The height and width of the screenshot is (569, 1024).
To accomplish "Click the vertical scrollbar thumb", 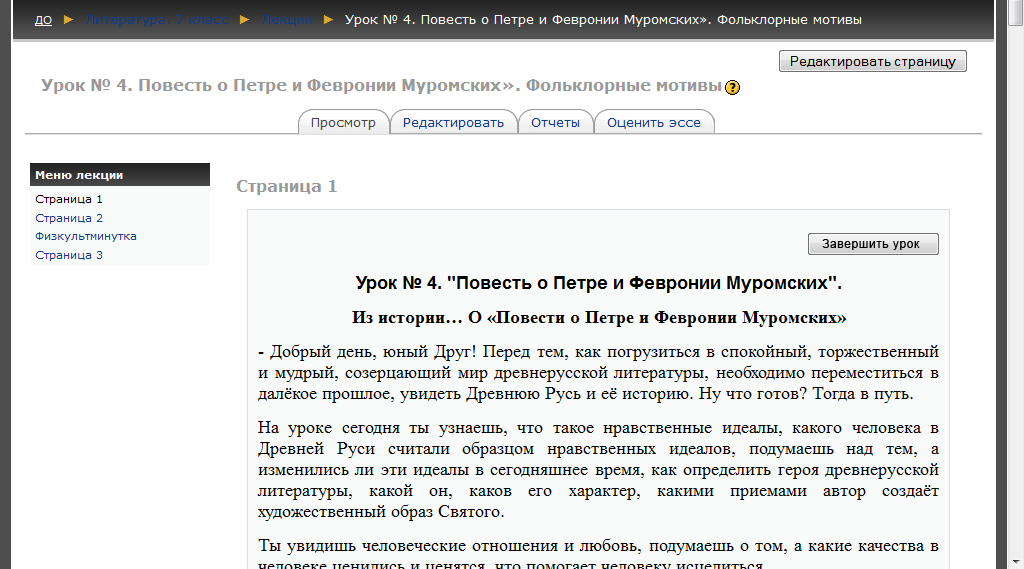I will (1016, 13).
